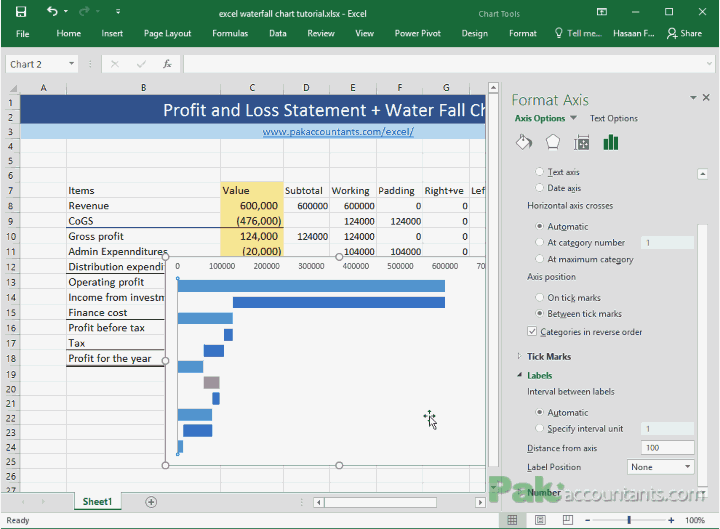Add a new sheet
Viewport: 720px width, 529px height.
coord(151,502)
